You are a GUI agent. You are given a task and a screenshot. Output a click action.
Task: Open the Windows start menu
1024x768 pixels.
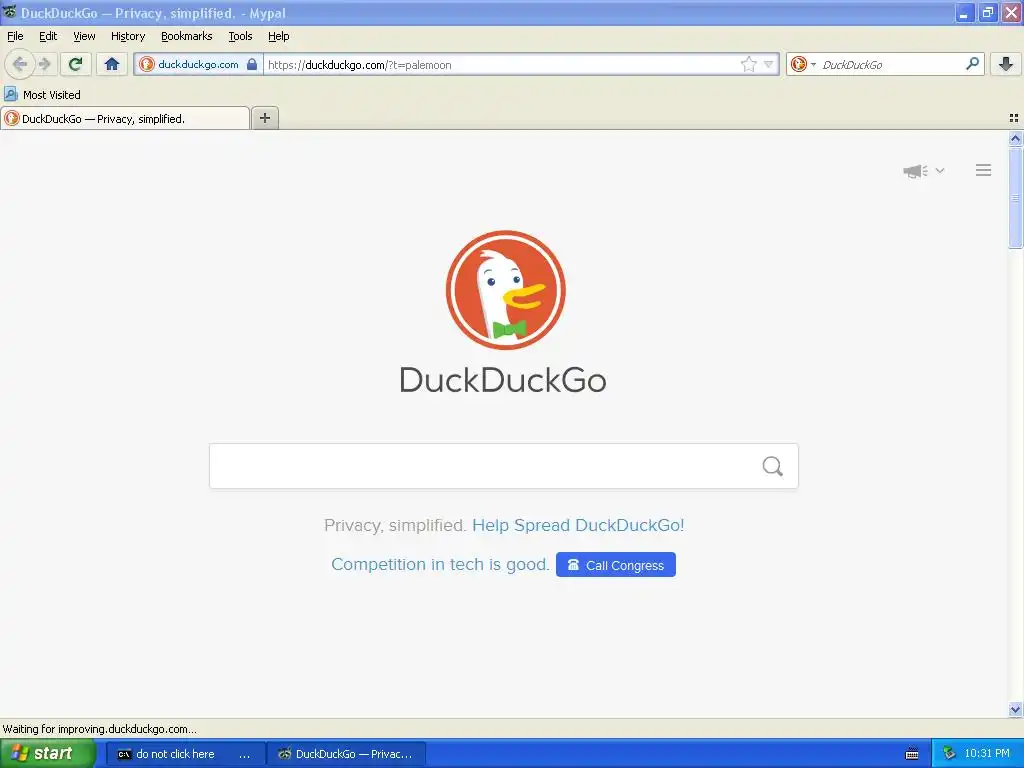point(47,754)
